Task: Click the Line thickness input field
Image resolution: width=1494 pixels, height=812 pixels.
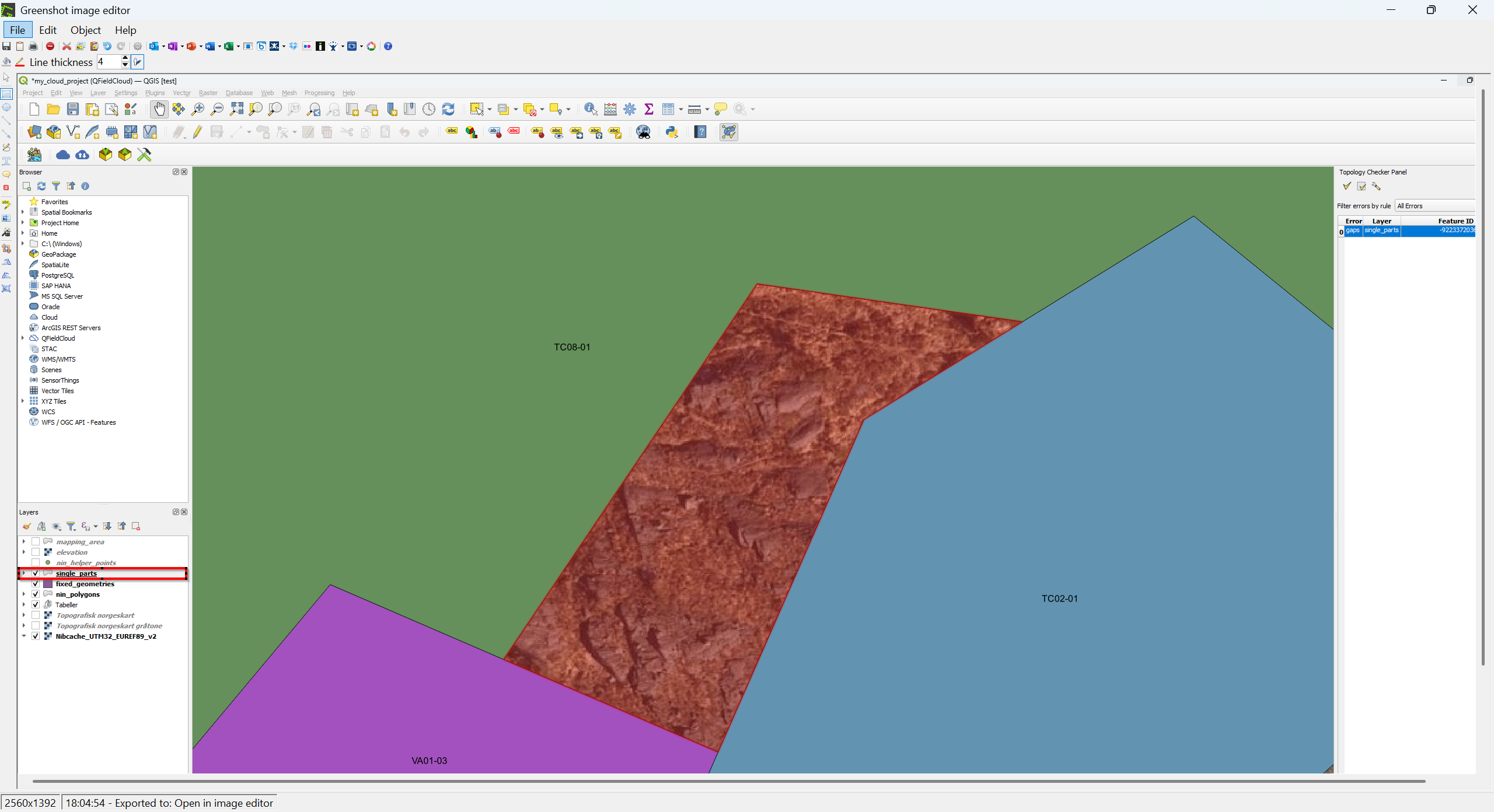Action: coord(109,62)
